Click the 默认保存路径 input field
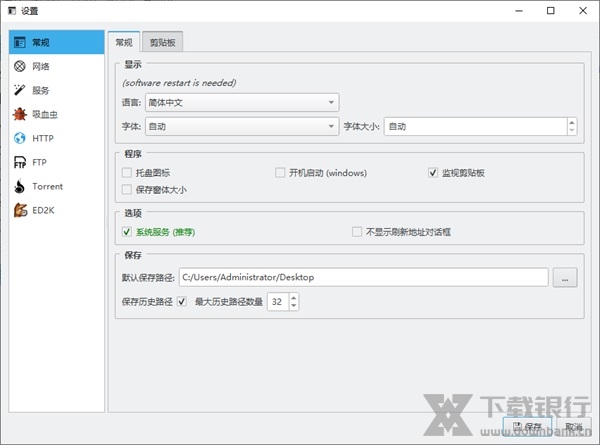Screen dimensions: 600x445 [364, 277]
